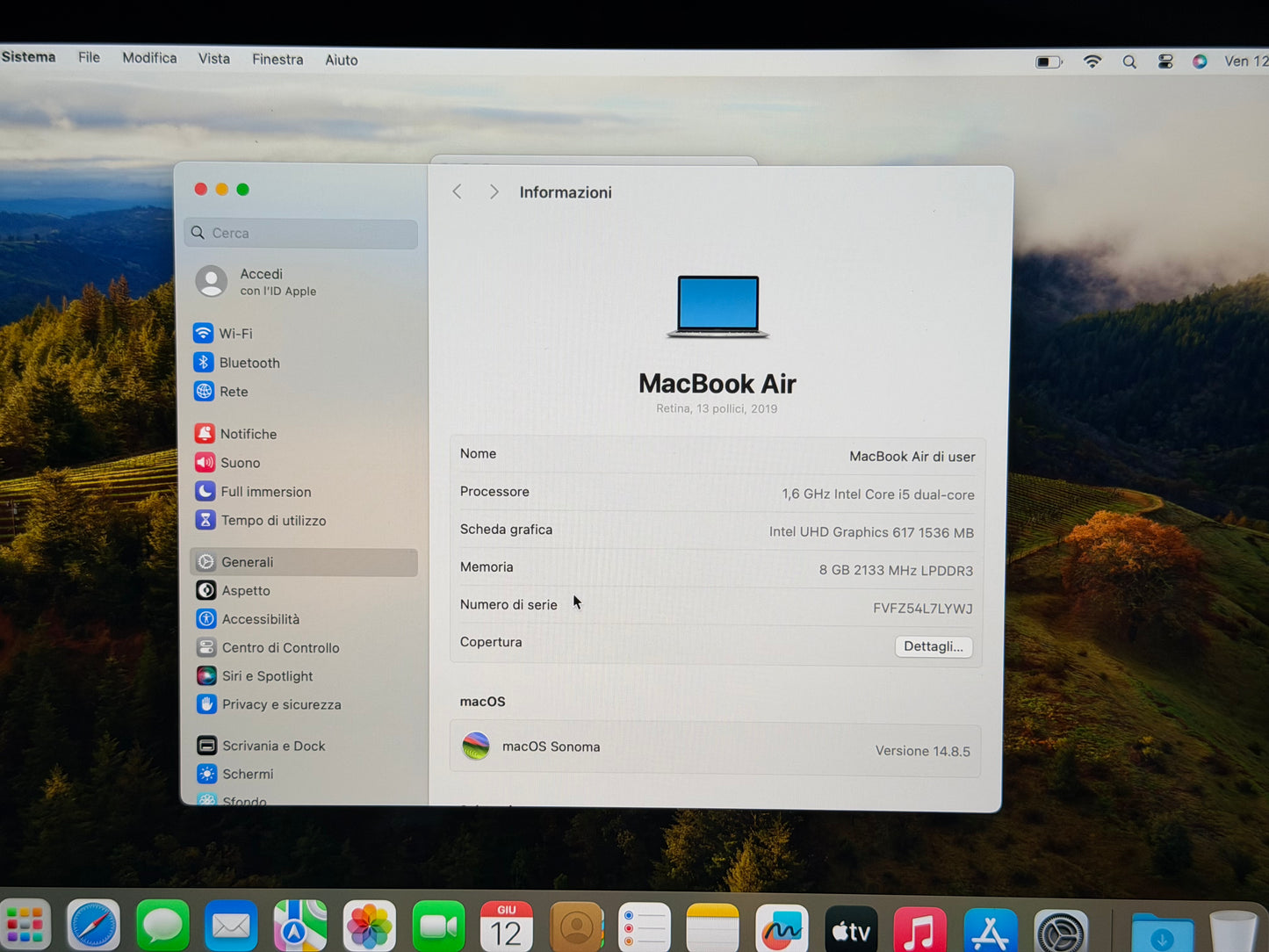
Task: Open the Trash in the Dock
Action: click(1233, 932)
